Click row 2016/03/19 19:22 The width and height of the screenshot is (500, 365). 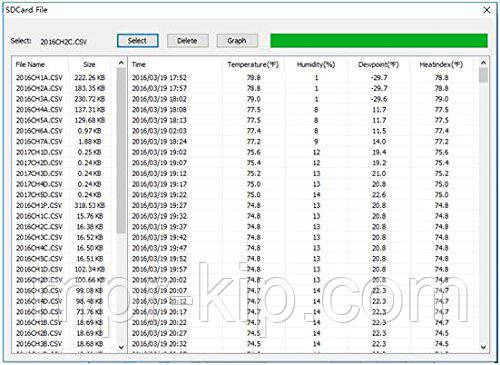[303, 195]
